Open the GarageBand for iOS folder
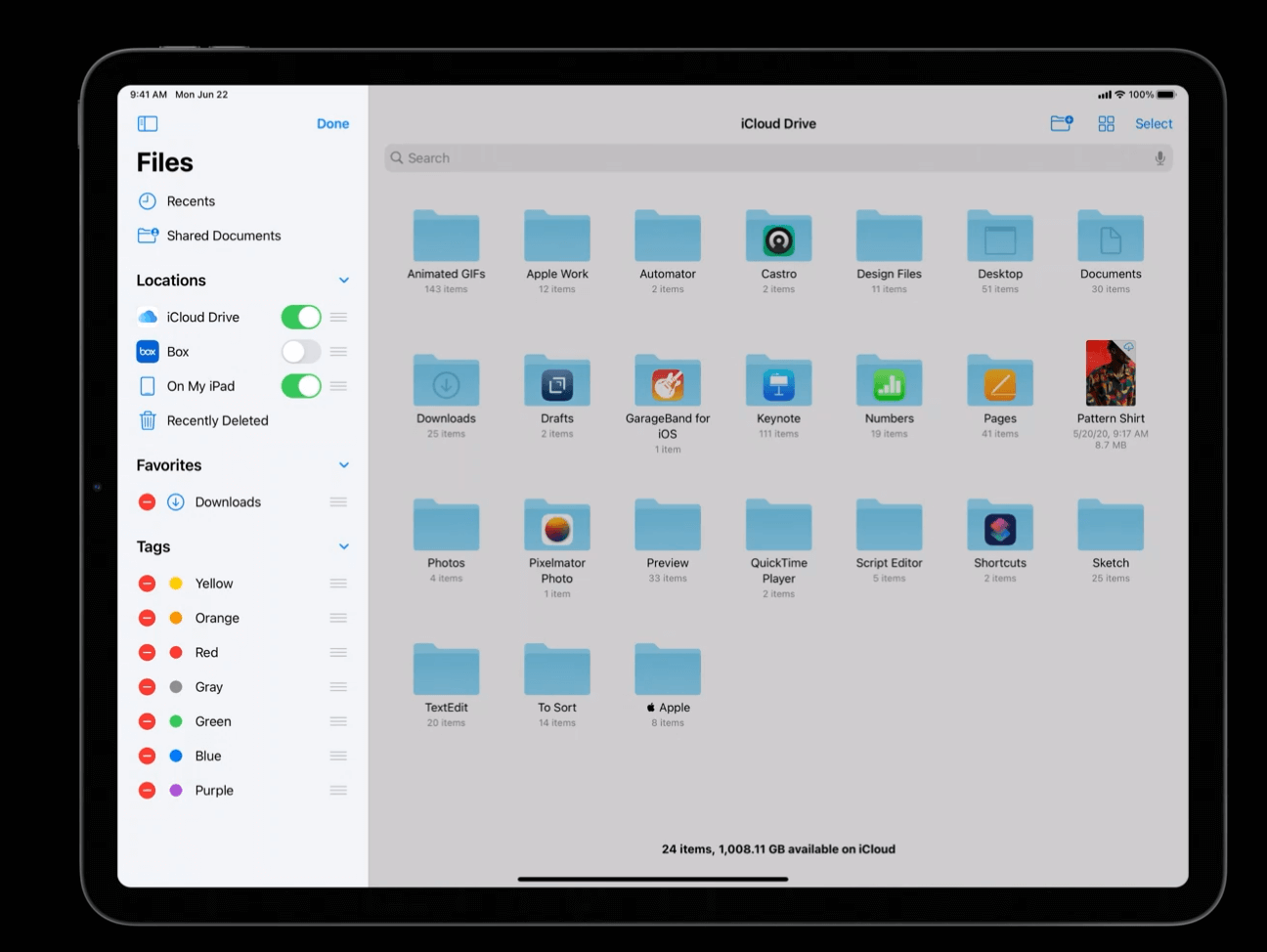The width and height of the screenshot is (1267, 952). [x=668, y=380]
